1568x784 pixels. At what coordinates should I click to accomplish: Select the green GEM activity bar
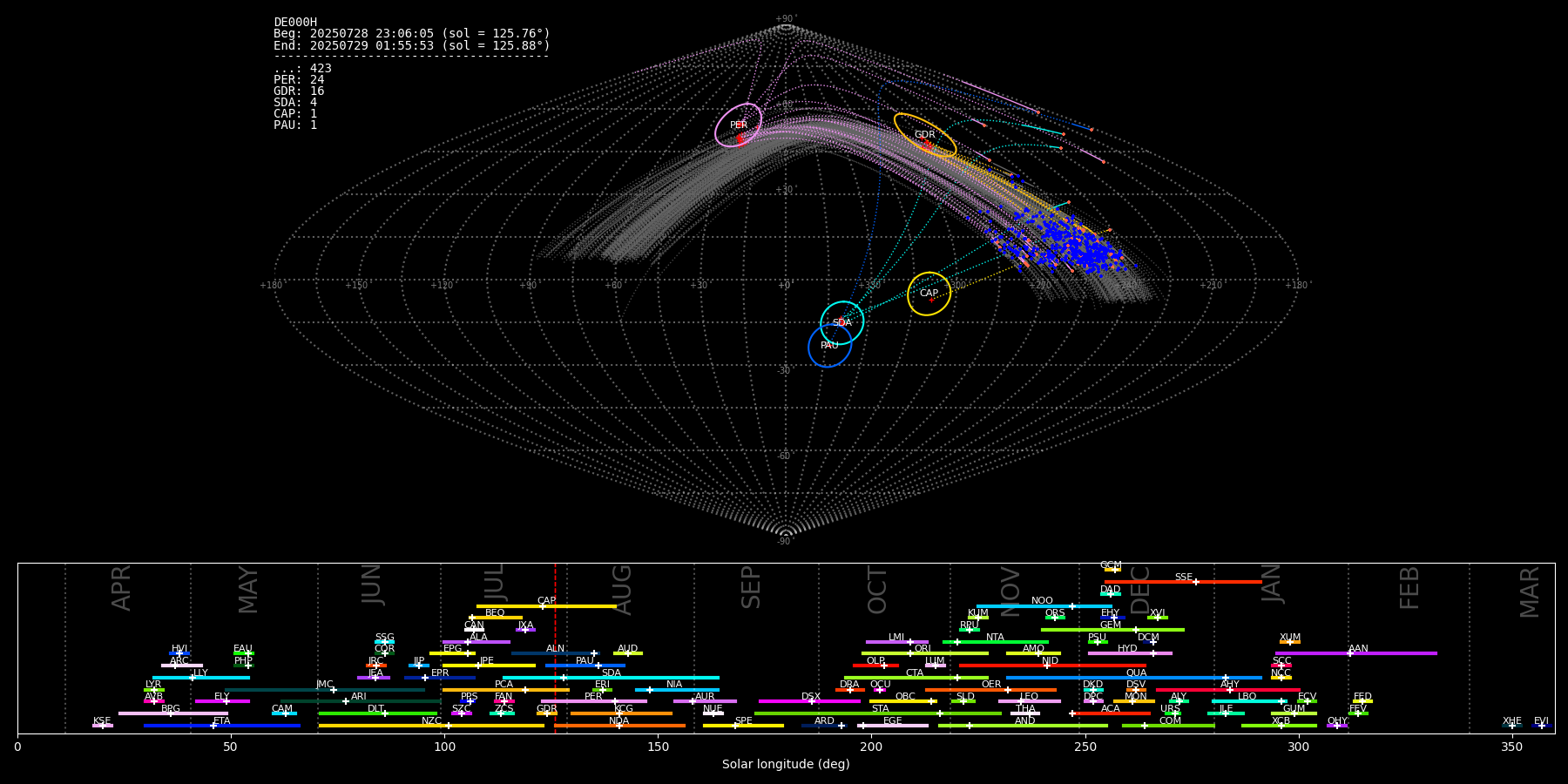(1112, 630)
